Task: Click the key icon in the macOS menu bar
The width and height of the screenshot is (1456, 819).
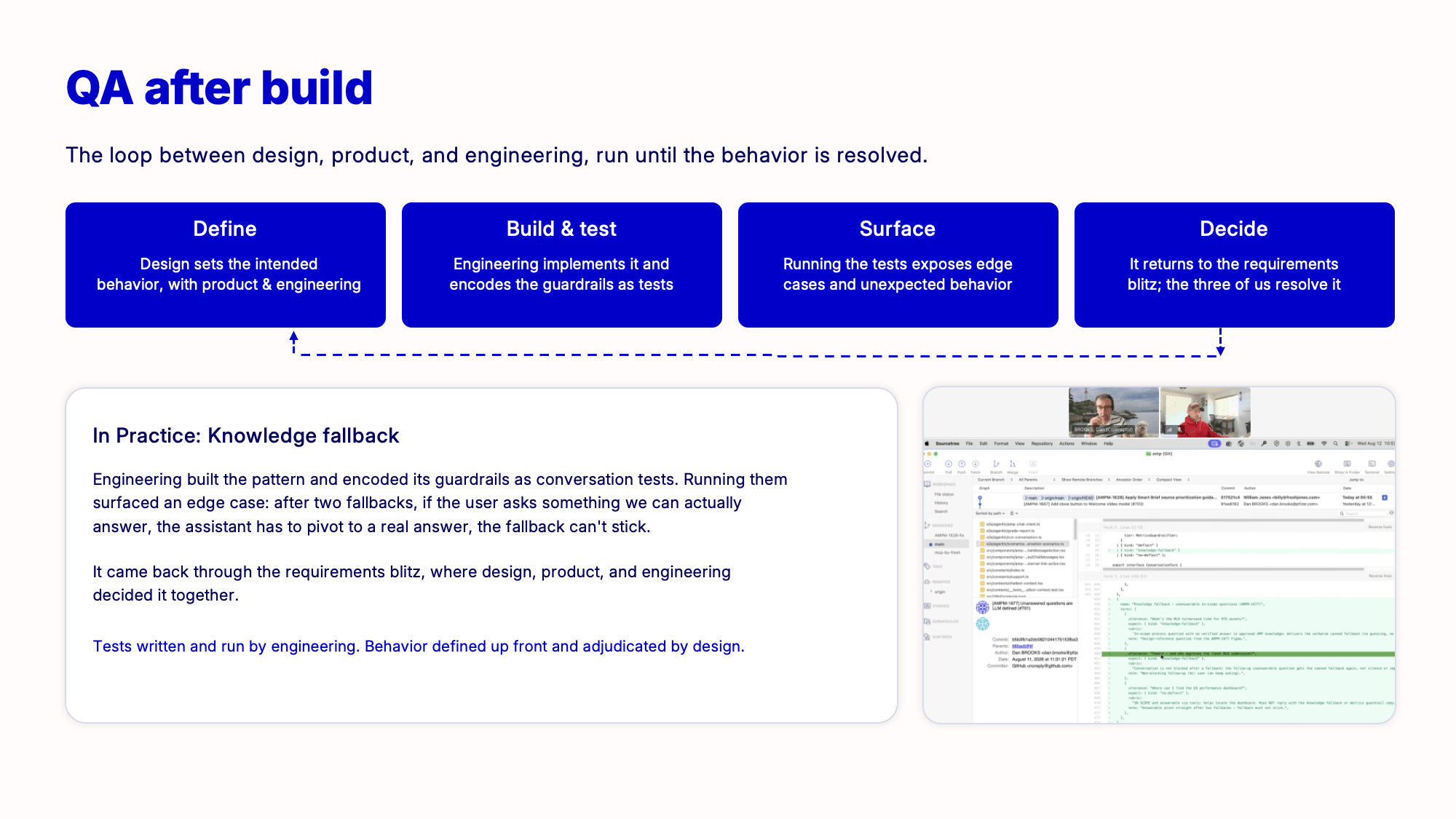Action: pyautogui.click(x=1264, y=443)
